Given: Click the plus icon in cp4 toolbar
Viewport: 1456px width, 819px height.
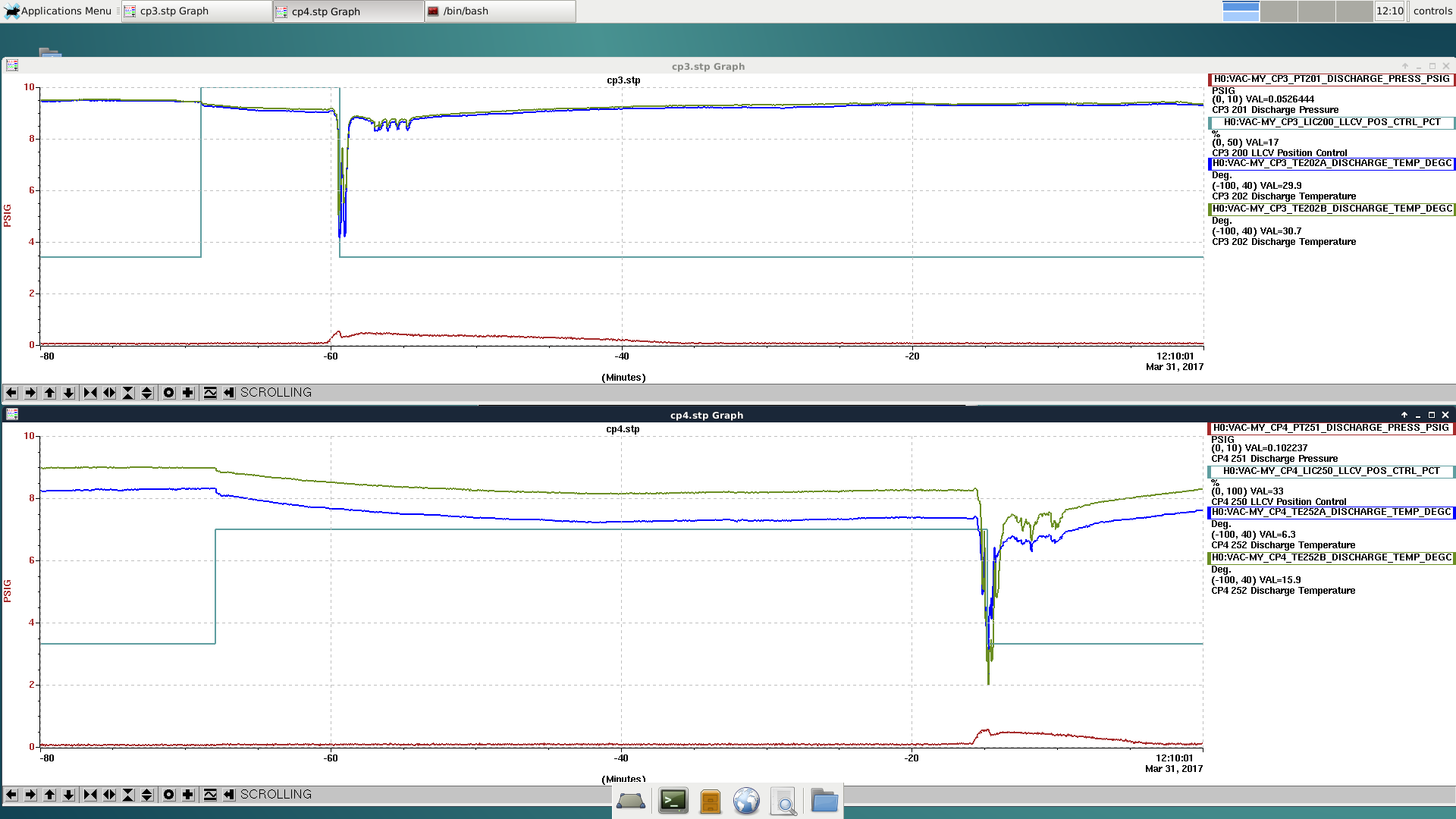Looking at the screenshot, I should pos(188,795).
